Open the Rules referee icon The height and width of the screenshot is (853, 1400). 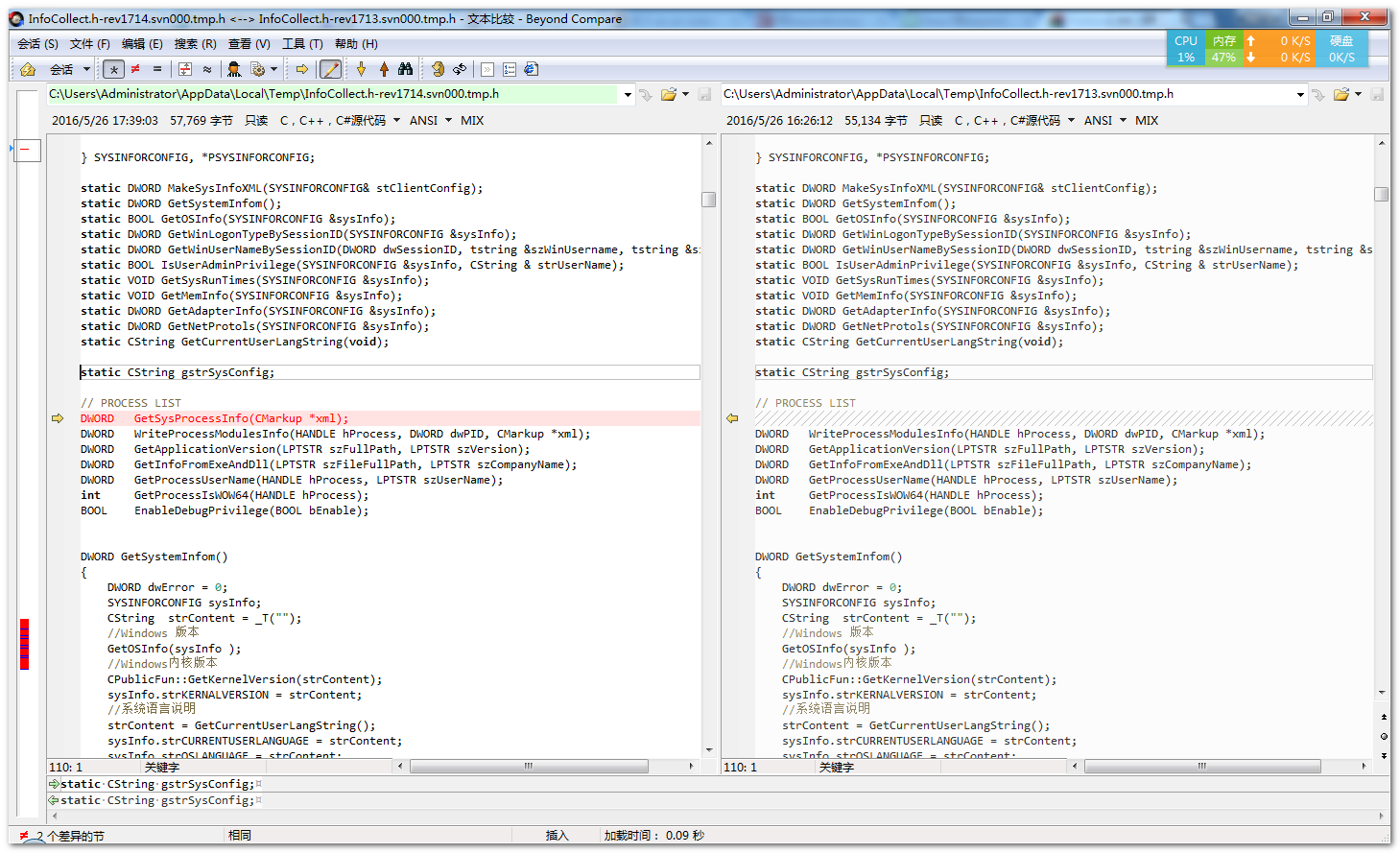coord(233,69)
